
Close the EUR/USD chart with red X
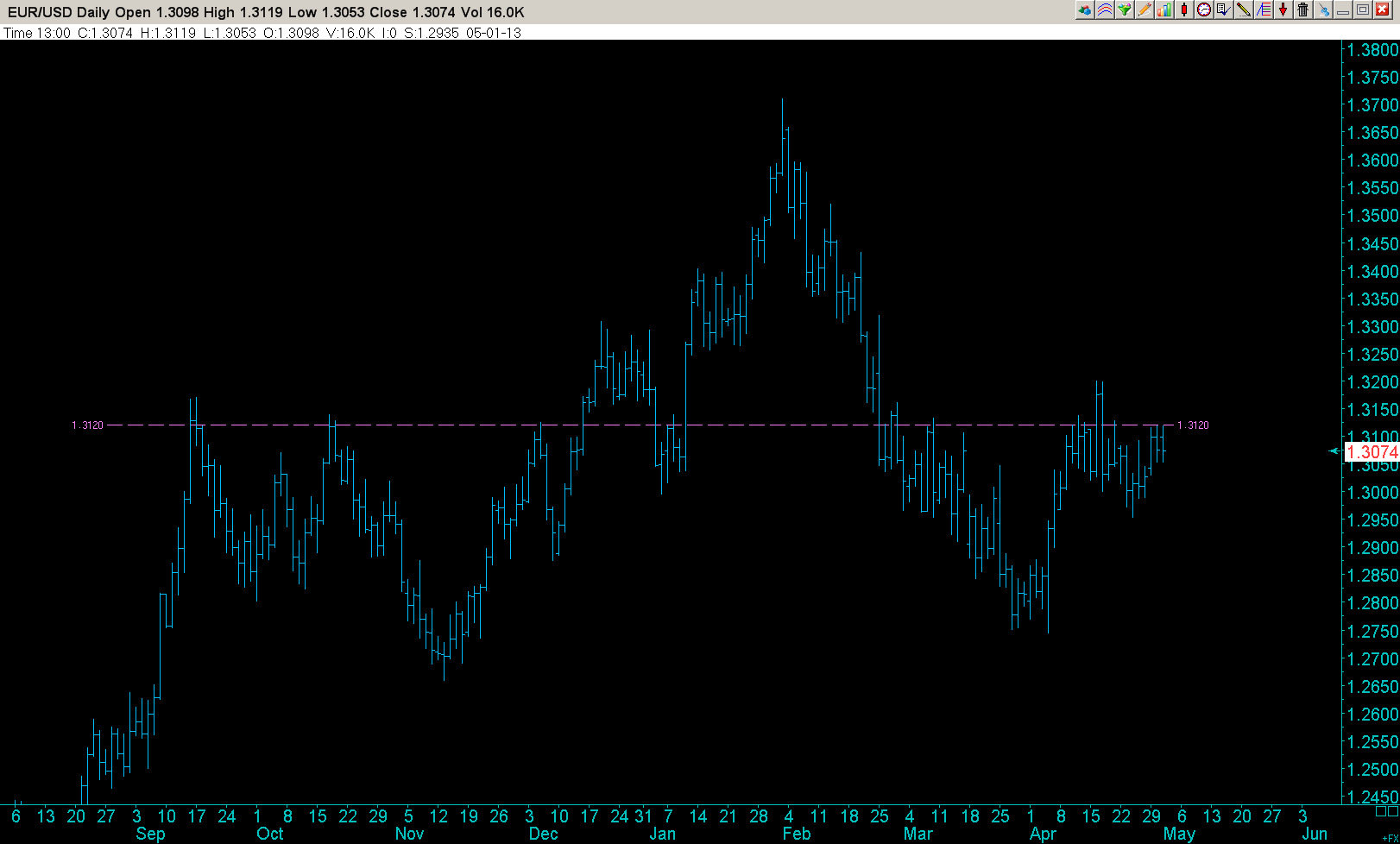1383,10
